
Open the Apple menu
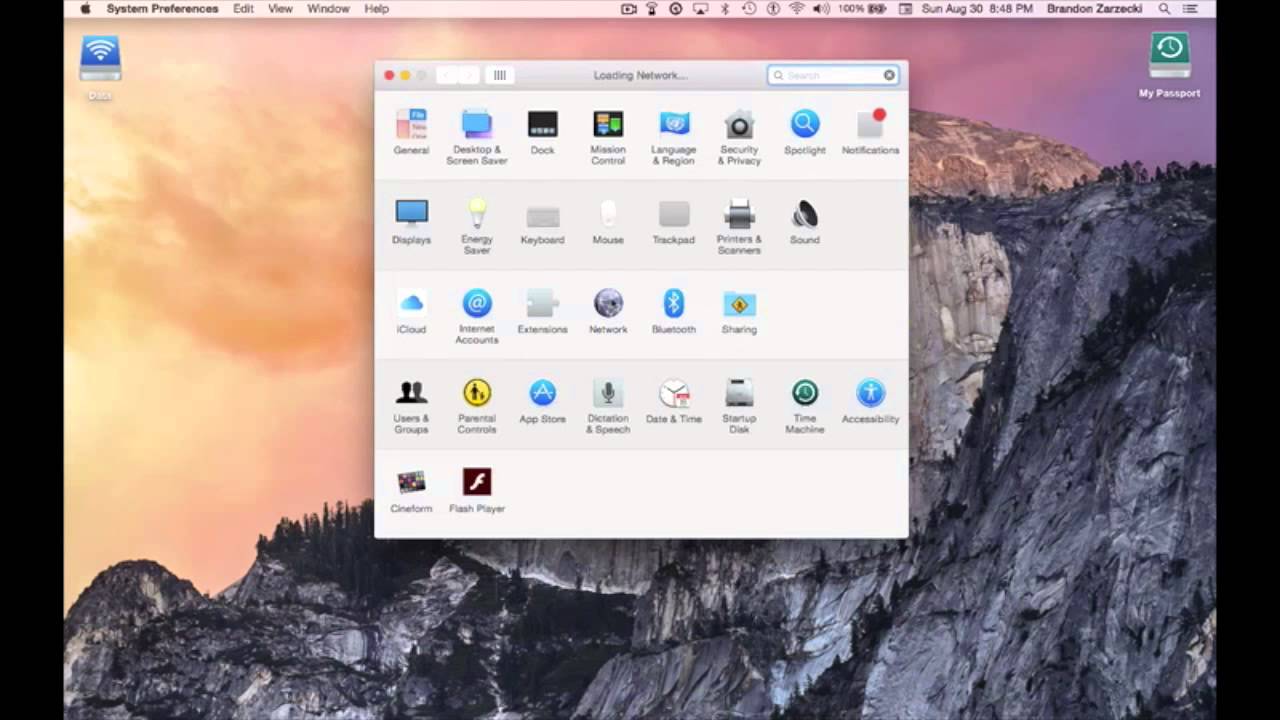(85, 8)
